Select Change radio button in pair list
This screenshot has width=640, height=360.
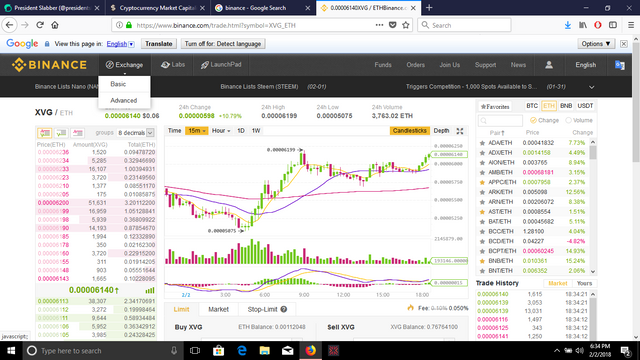coord(533,120)
